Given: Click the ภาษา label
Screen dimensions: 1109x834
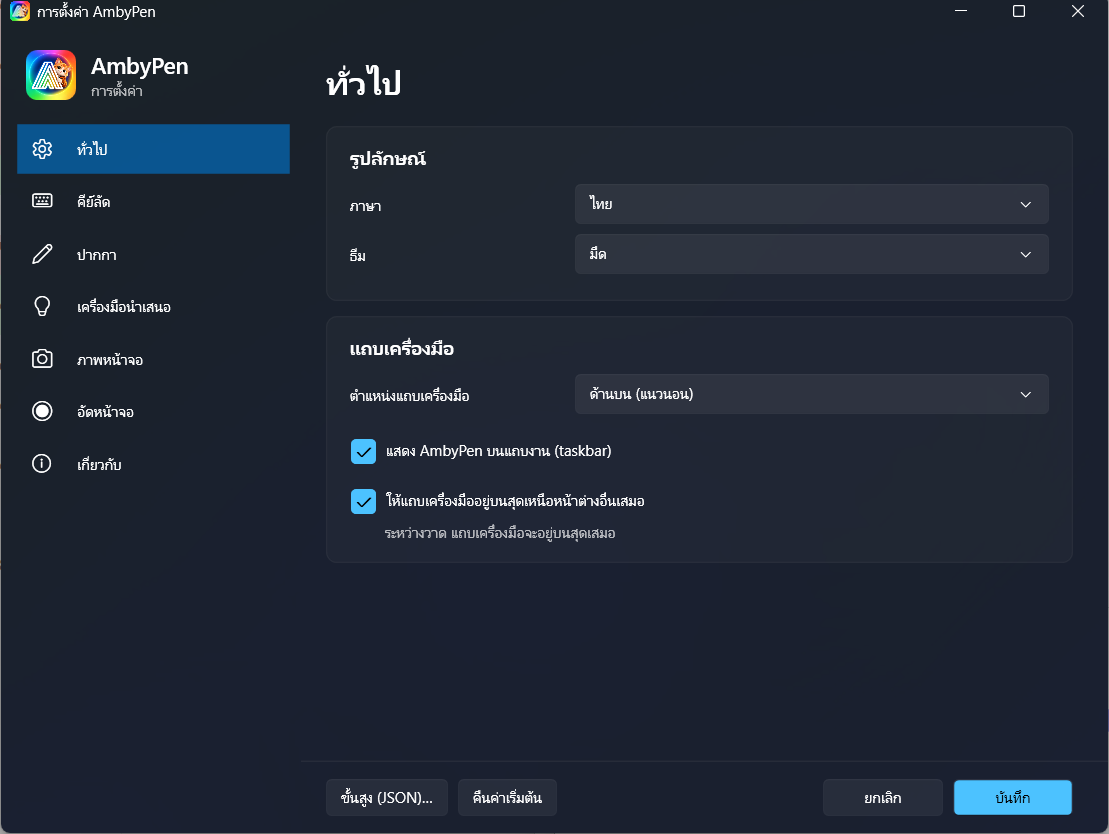Looking at the screenshot, I should coord(366,206).
